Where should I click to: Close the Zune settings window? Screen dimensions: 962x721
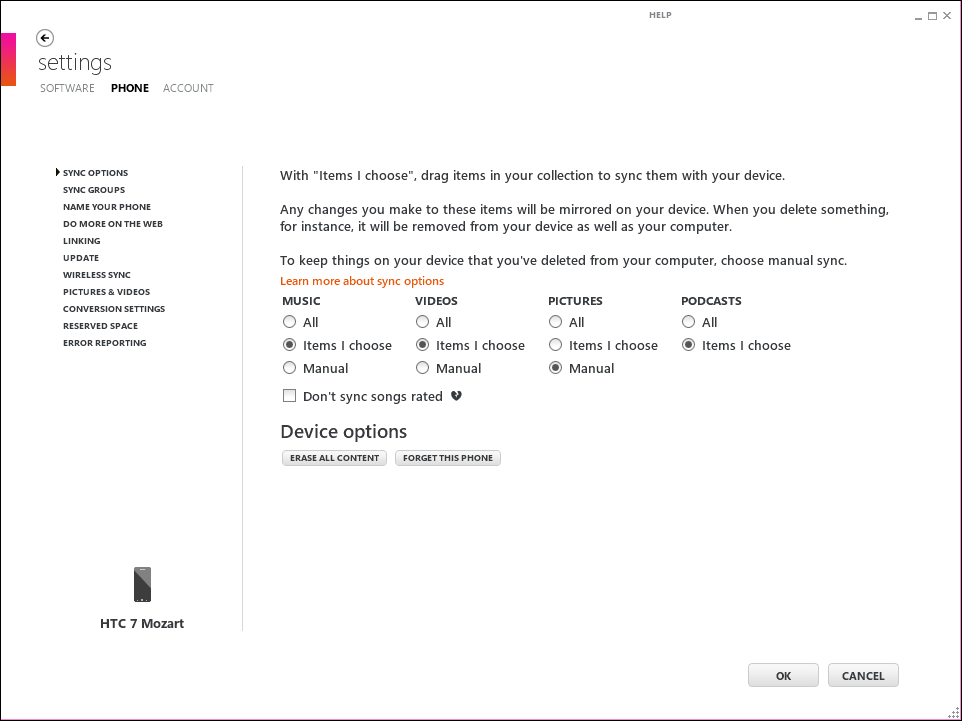tap(947, 16)
